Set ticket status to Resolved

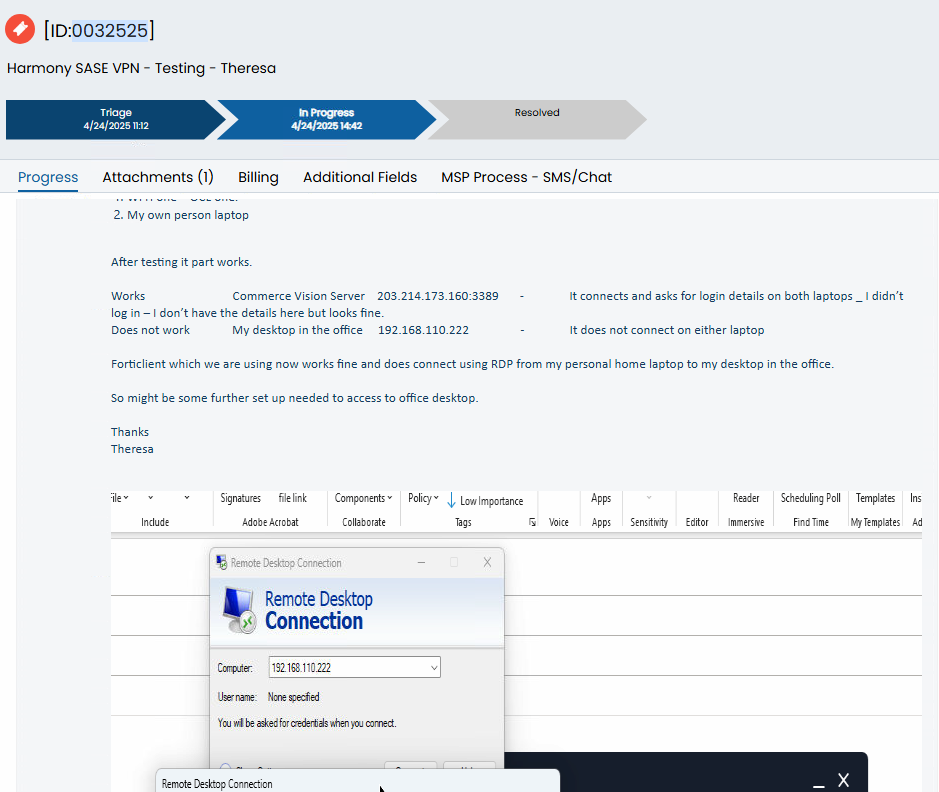coord(537,119)
